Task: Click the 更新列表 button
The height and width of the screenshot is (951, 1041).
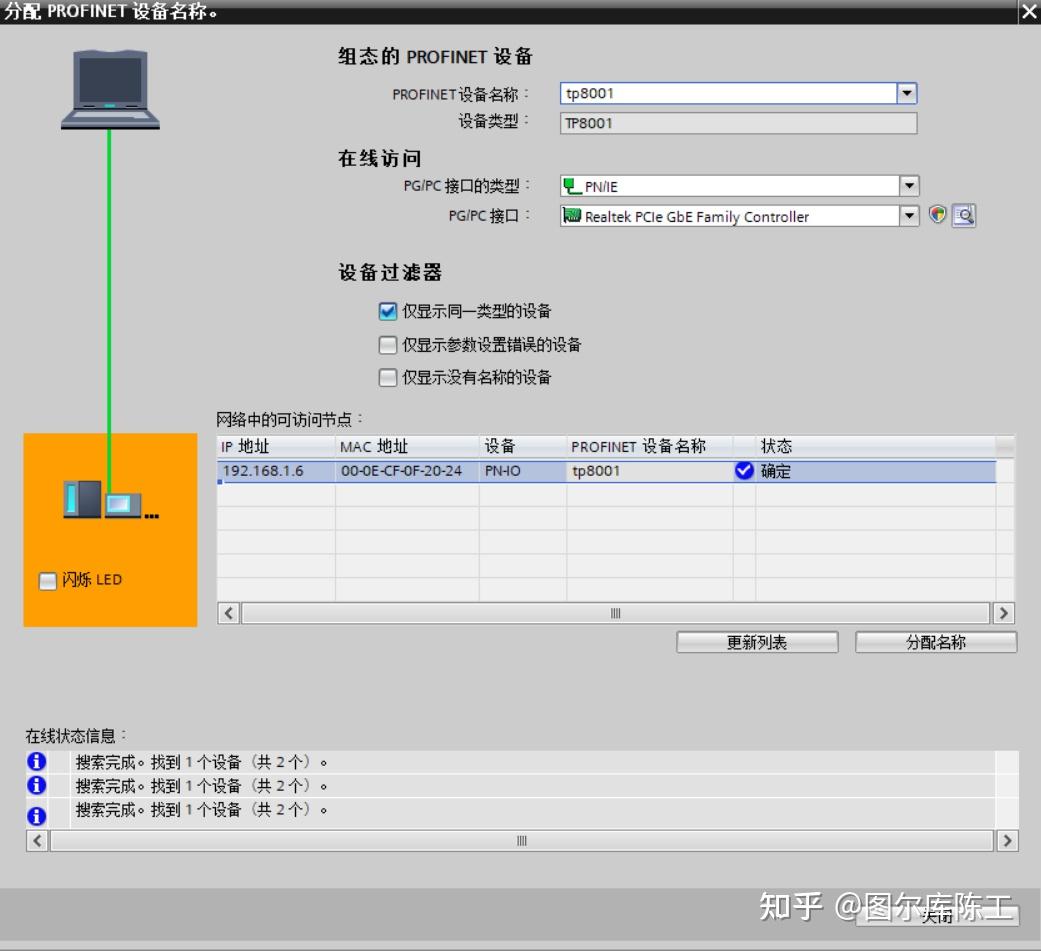Action: 757,642
